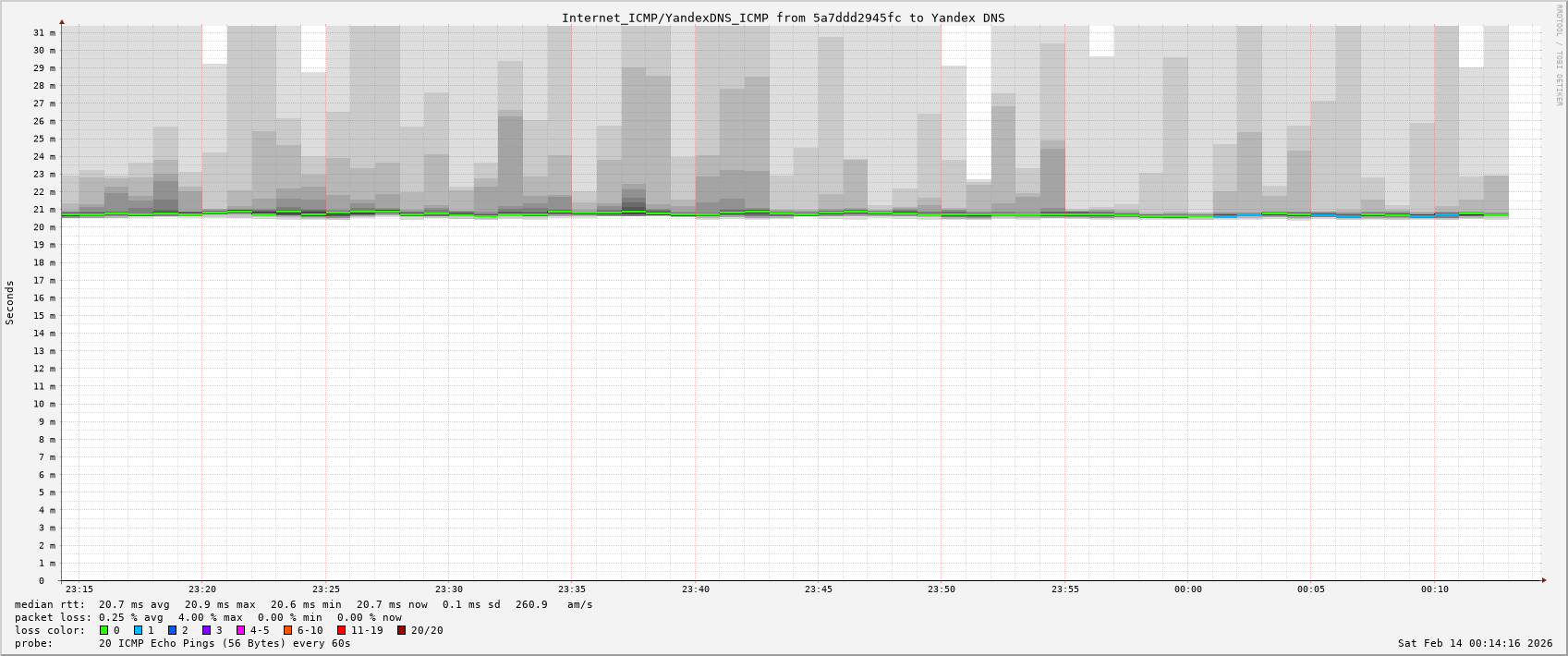Click the vertical Seconds axis label
The height and width of the screenshot is (656, 1568).
tap(10, 302)
